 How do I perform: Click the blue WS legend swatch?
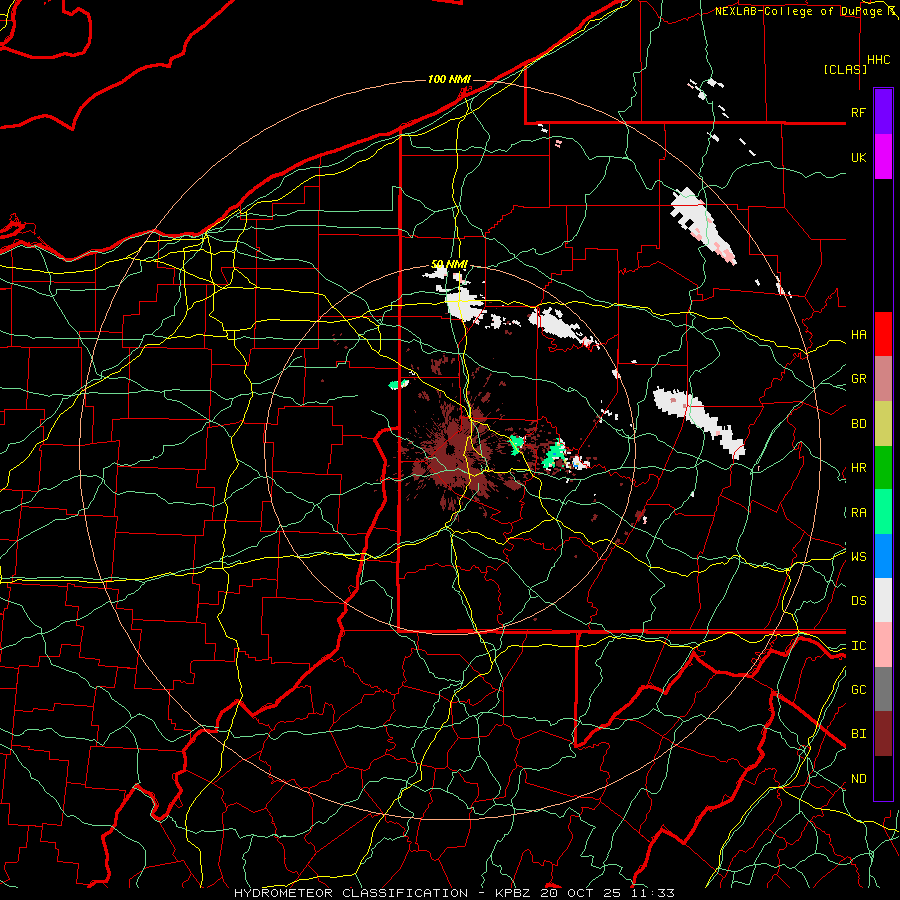(883, 556)
